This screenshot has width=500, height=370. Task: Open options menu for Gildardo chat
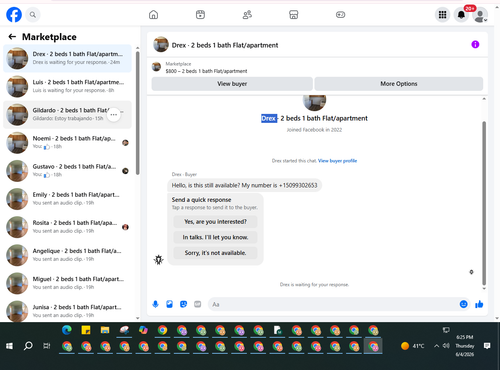tap(114, 115)
